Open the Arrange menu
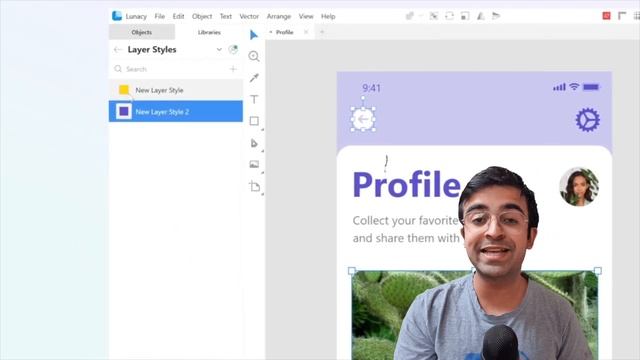The image size is (640, 360). [x=279, y=16]
